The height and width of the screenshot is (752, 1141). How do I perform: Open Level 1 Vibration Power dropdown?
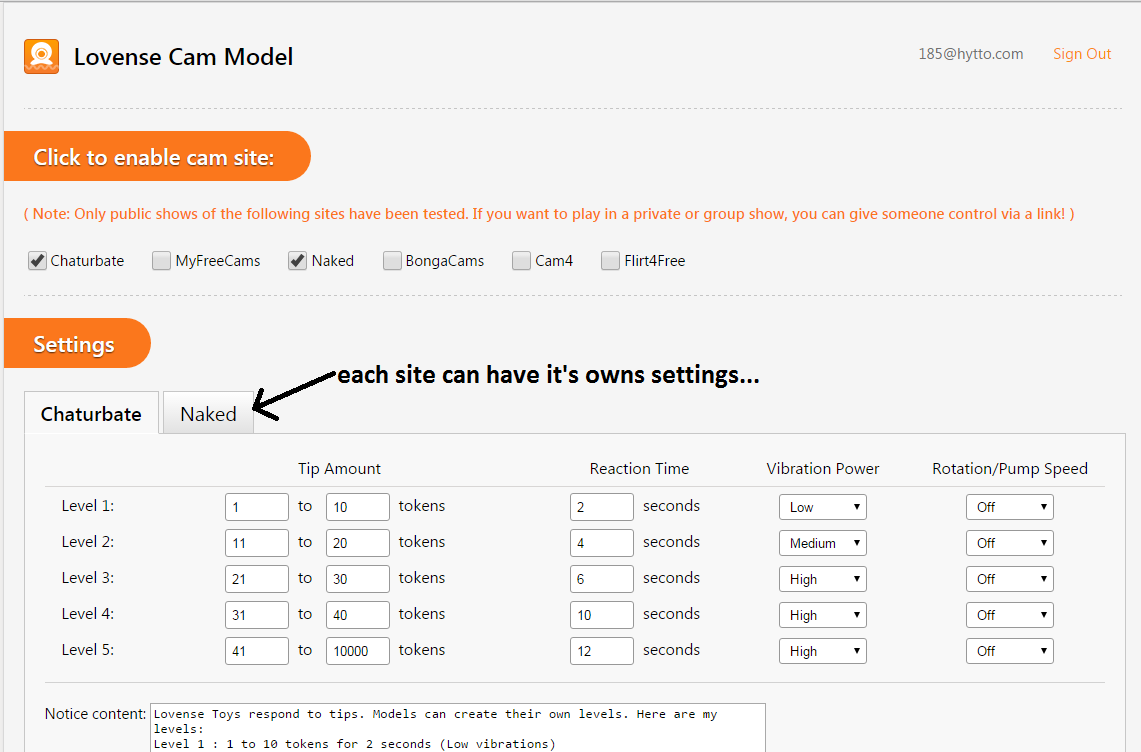click(822, 507)
